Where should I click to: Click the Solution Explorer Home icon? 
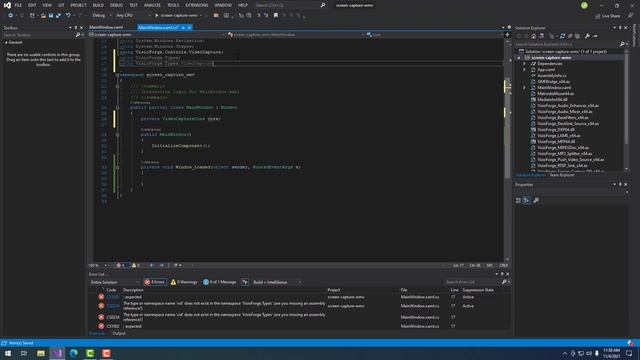pyautogui.click(x=533, y=36)
